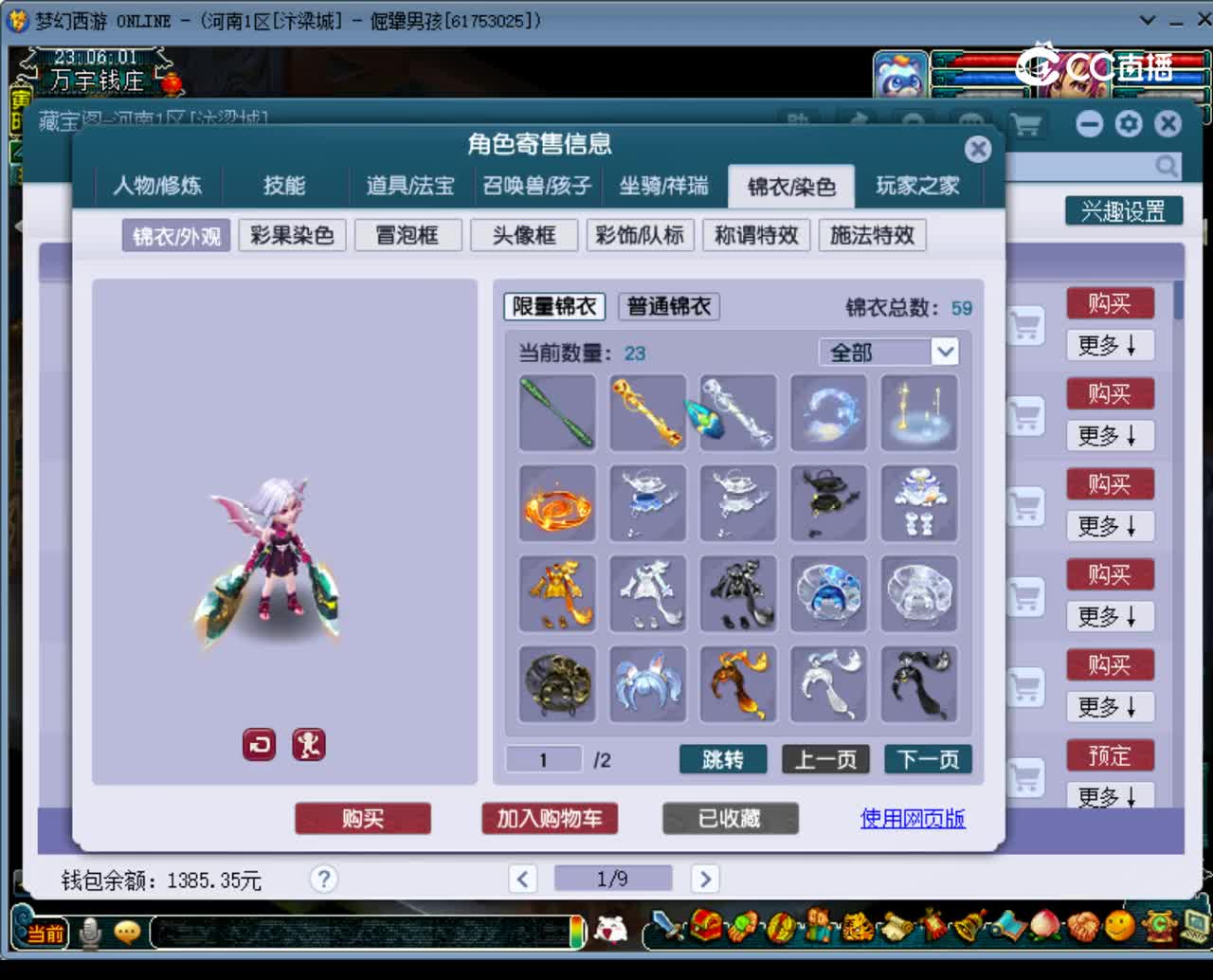Screen dimensions: 1213x980
Task: Select the 普通锦衣 filter
Action: [x=669, y=306]
